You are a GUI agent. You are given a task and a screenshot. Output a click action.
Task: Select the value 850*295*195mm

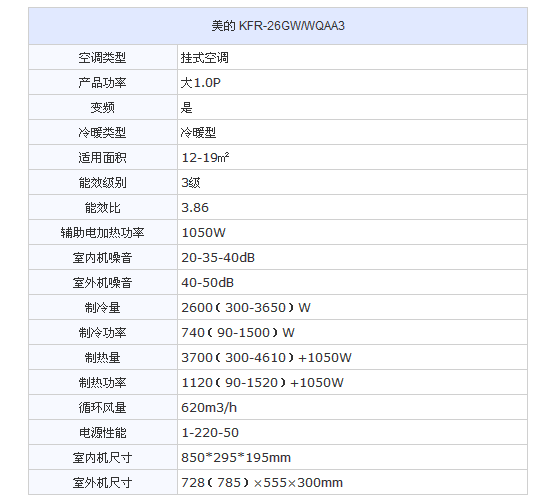(236, 458)
